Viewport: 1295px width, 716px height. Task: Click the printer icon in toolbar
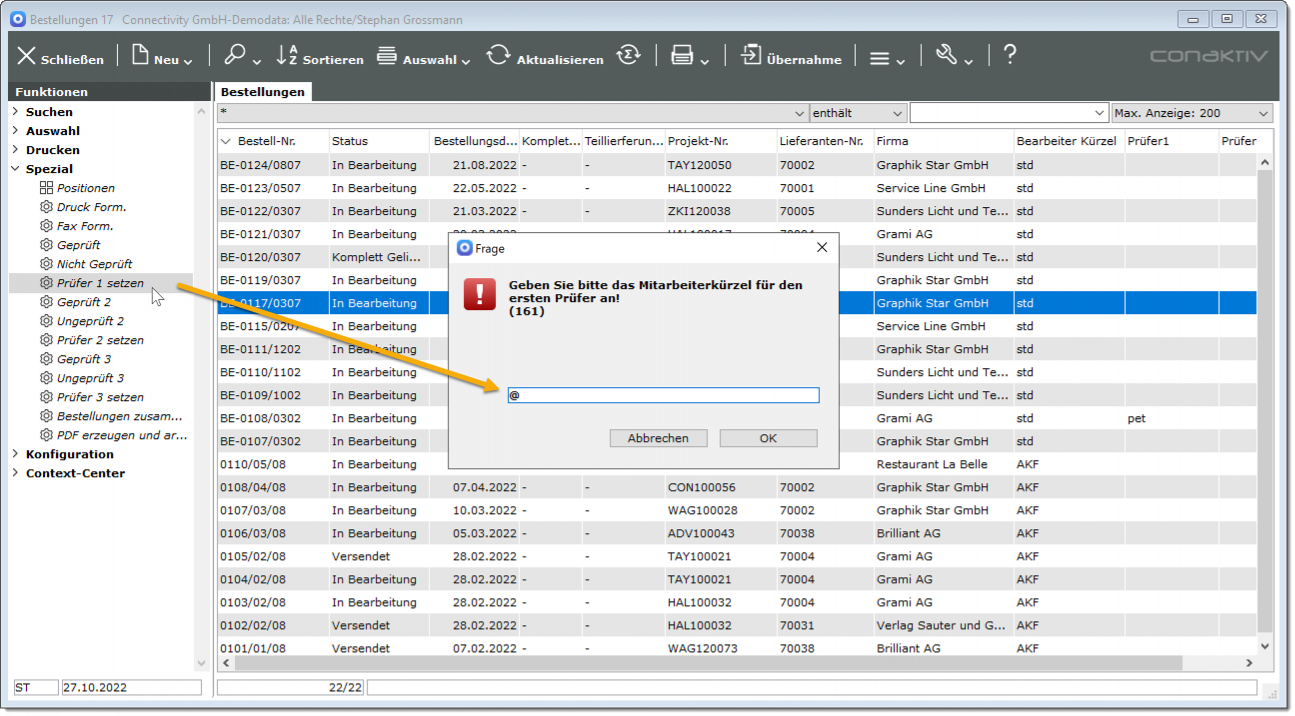point(682,56)
